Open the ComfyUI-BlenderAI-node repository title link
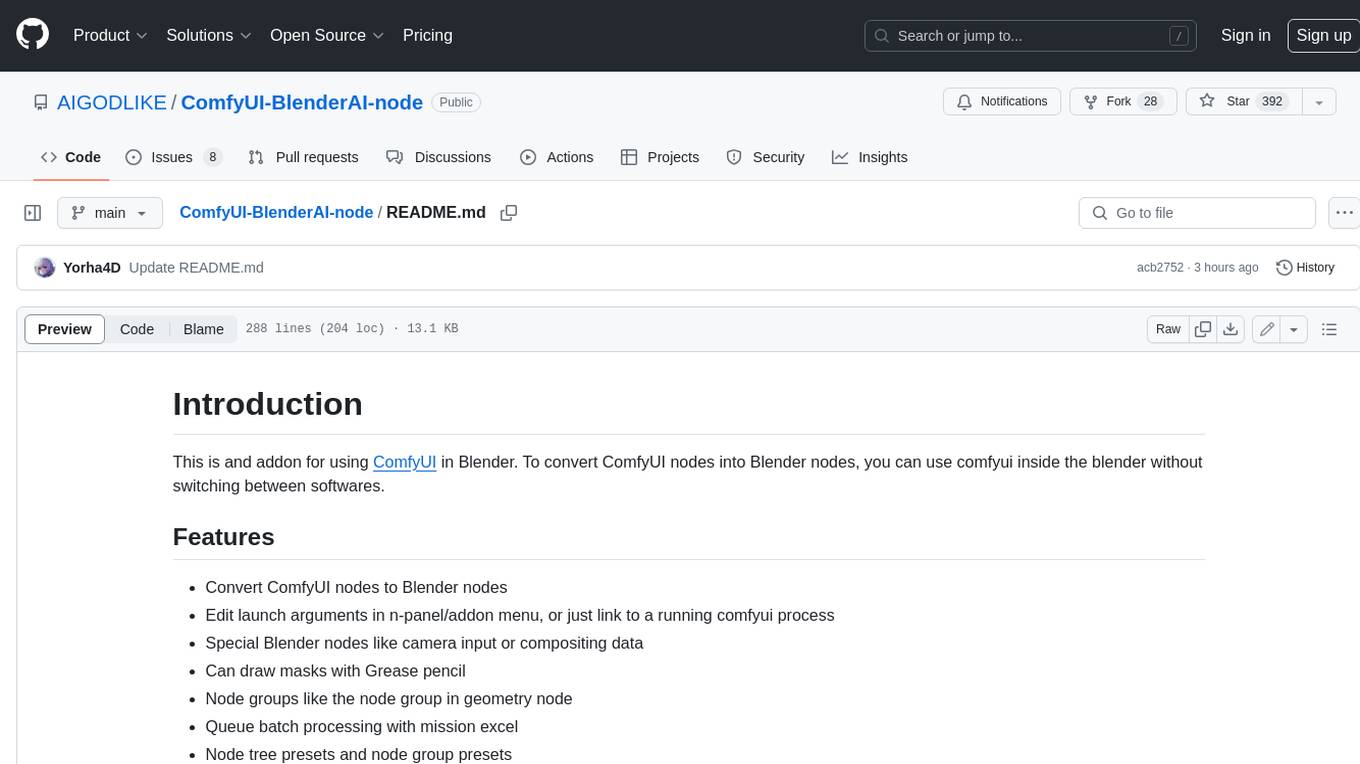 click(301, 102)
